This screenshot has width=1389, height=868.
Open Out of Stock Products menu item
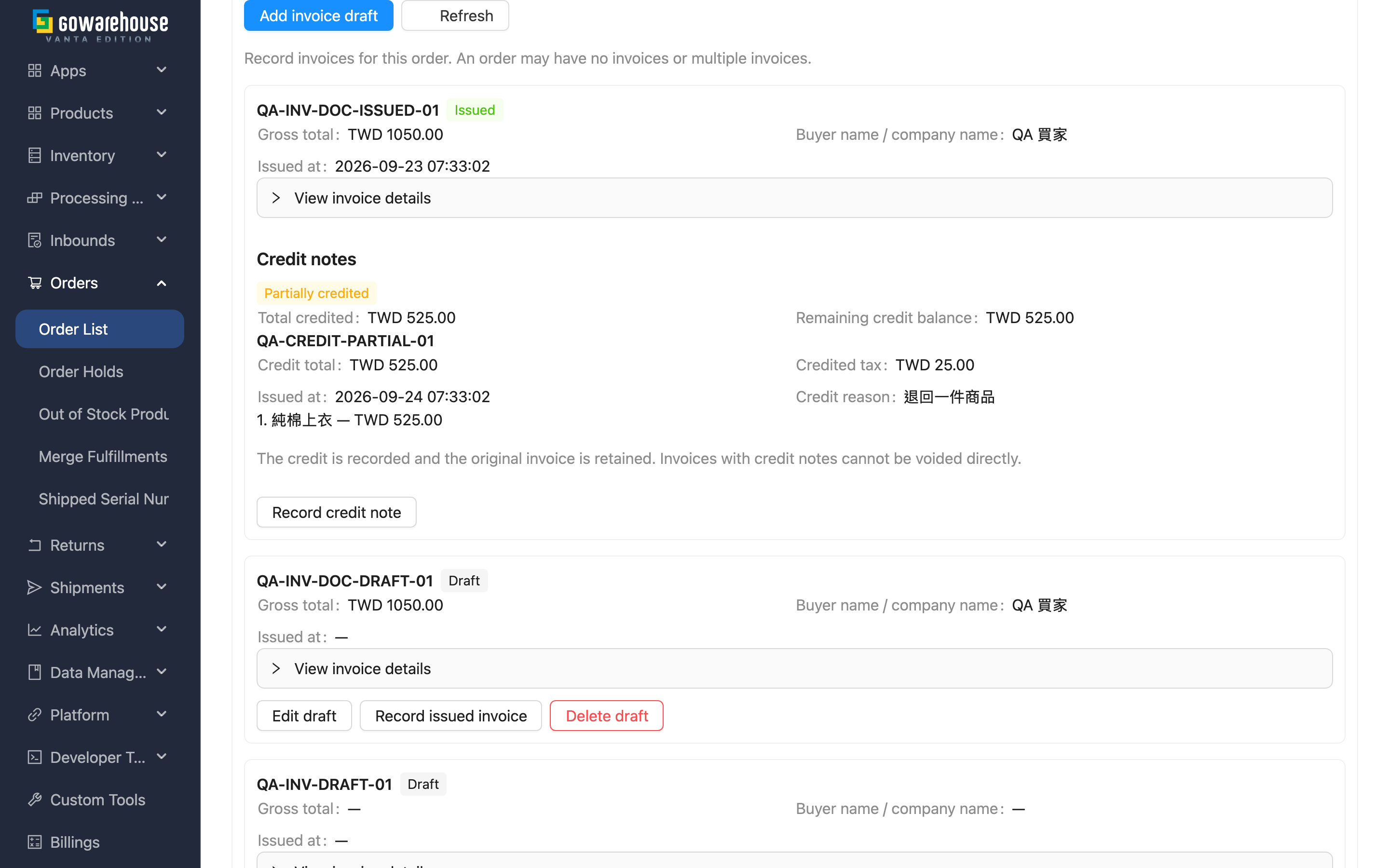pyautogui.click(x=100, y=414)
